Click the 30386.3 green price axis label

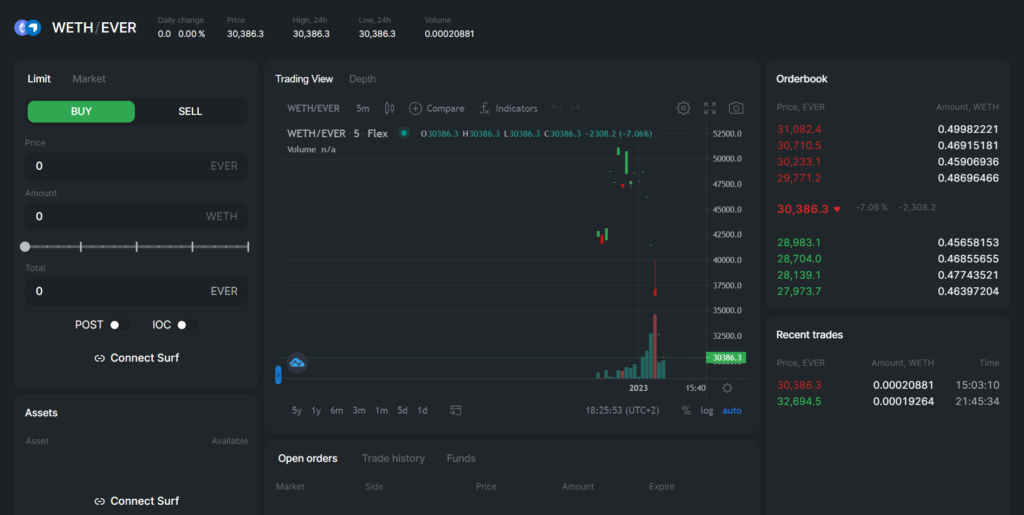tap(726, 358)
